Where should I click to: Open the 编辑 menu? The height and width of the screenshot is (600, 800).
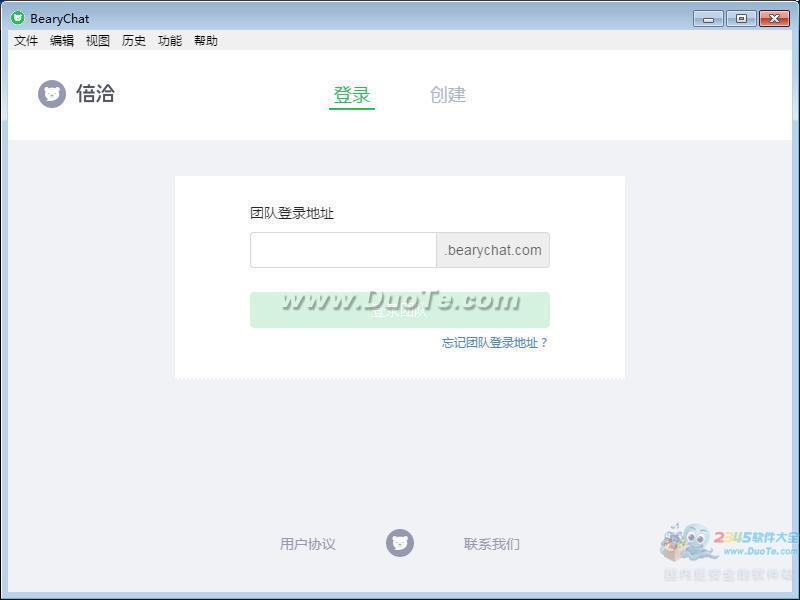pos(62,40)
